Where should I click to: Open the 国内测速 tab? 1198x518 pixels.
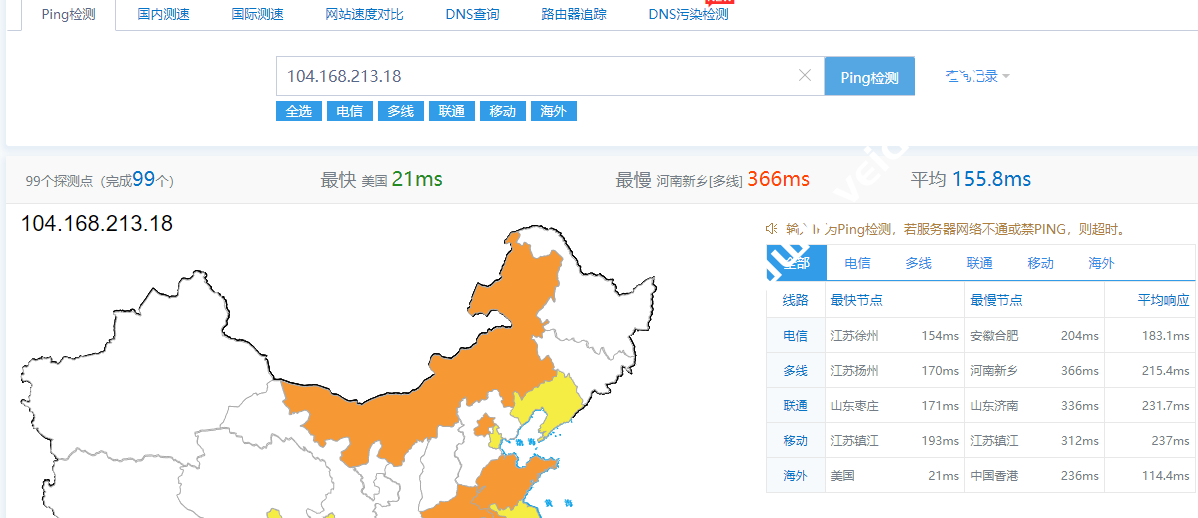[x=164, y=15]
